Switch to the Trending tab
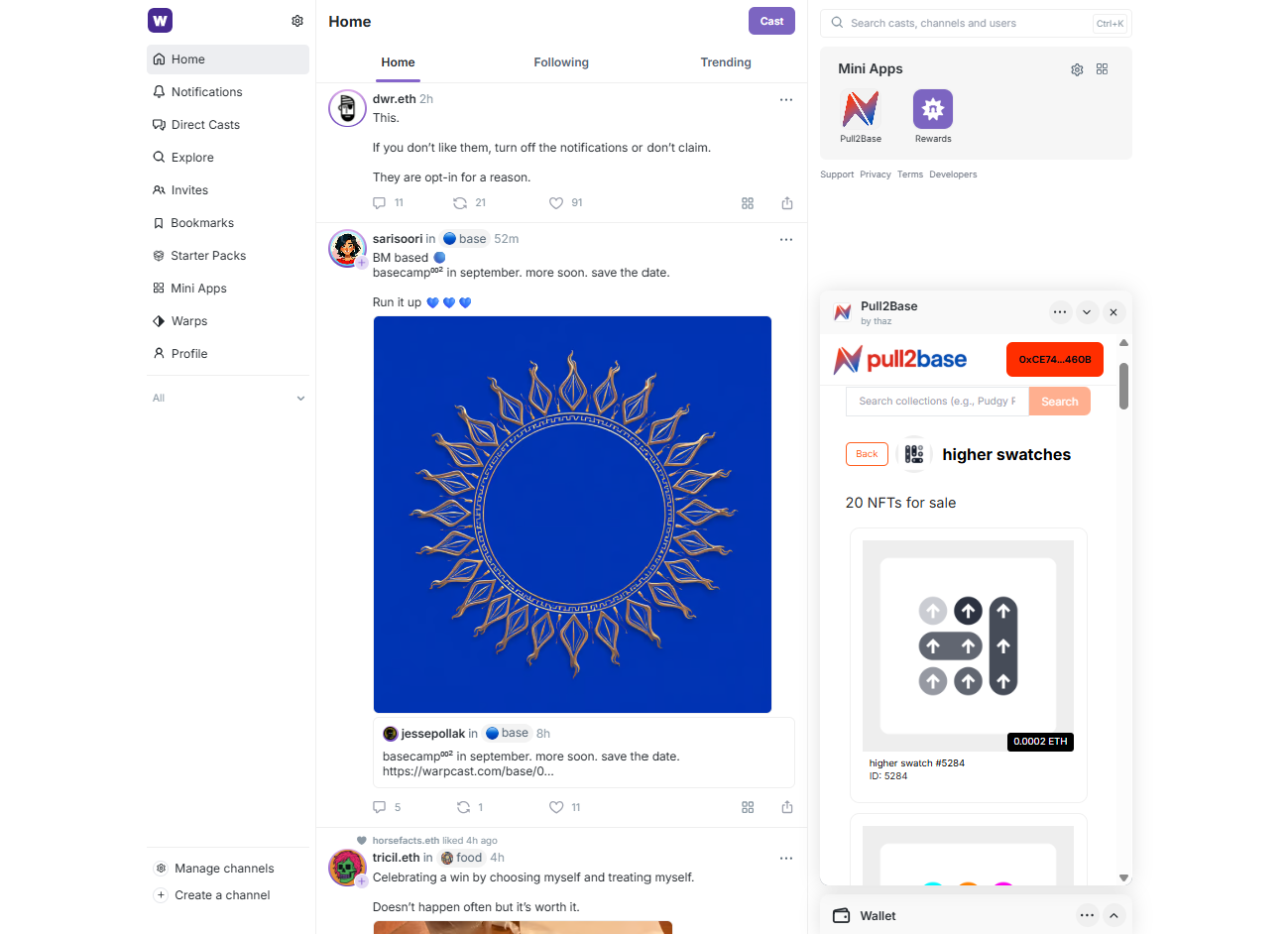The width and height of the screenshot is (1288, 934). pyautogui.click(x=726, y=62)
